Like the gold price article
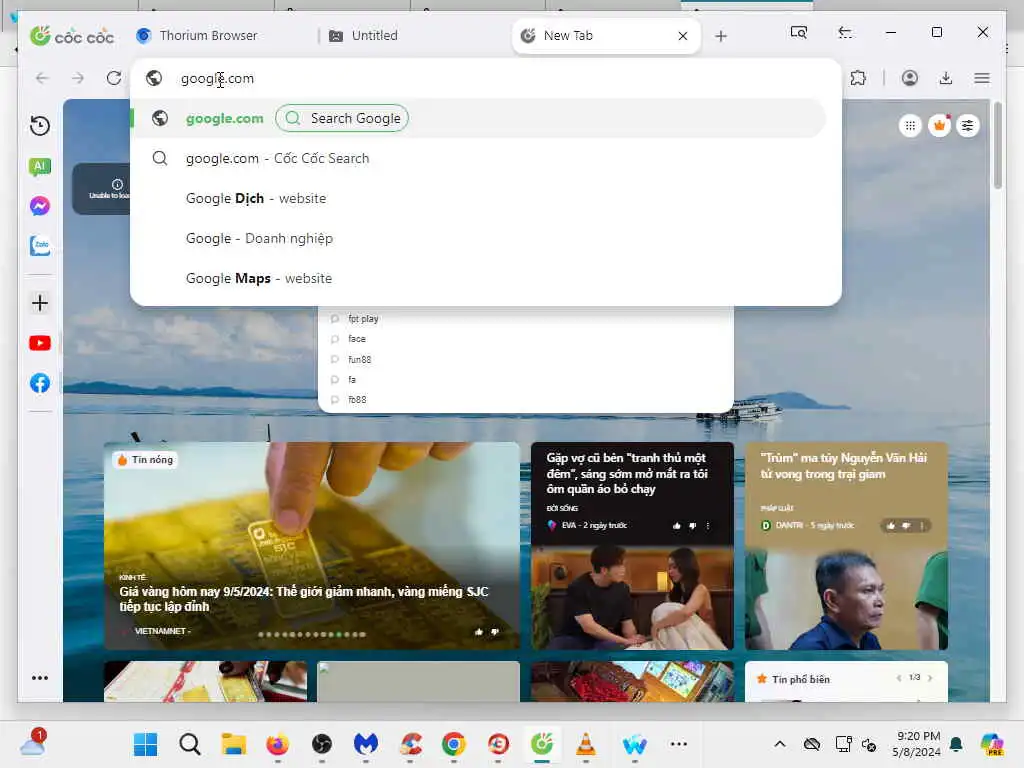The width and height of the screenshot is (1024, 768). coord(479,632)
